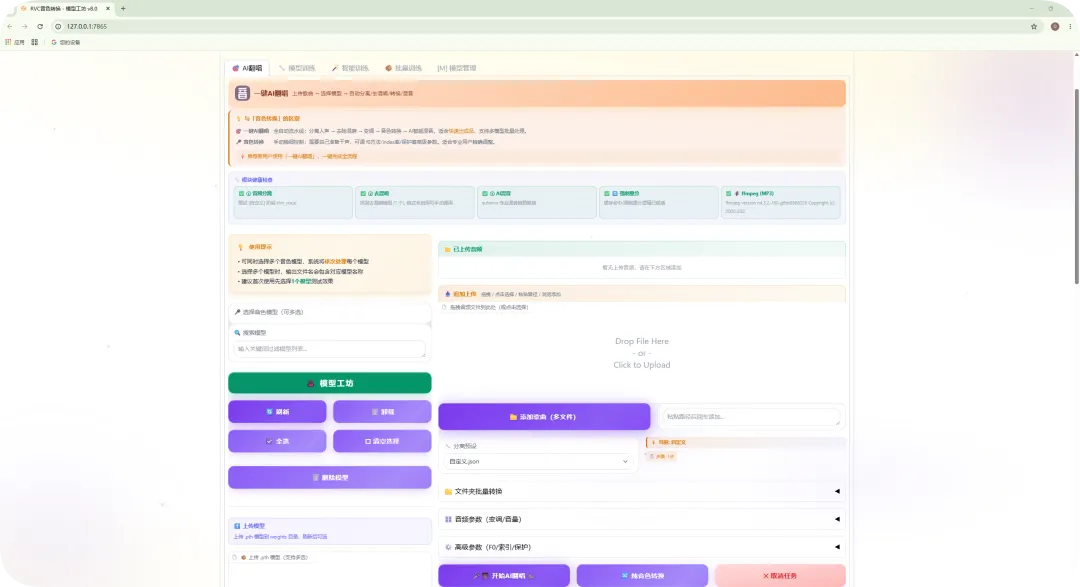Screen dimensions: 1080x587
Task: Click the green check on the first module health card
Action: tap(241, 194)
